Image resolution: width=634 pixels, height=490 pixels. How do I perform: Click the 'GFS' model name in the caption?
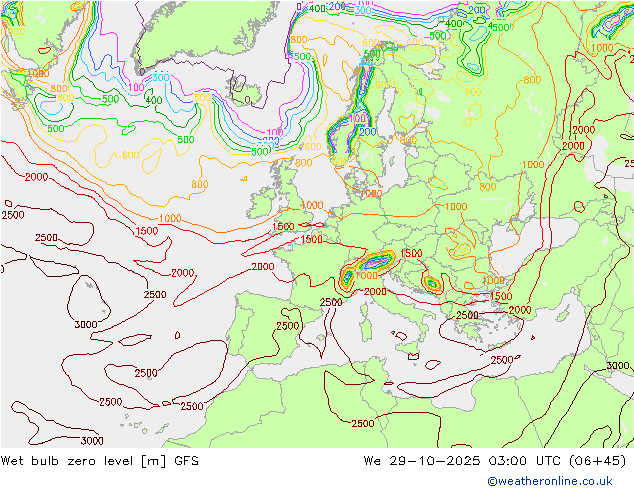(186, 461)
